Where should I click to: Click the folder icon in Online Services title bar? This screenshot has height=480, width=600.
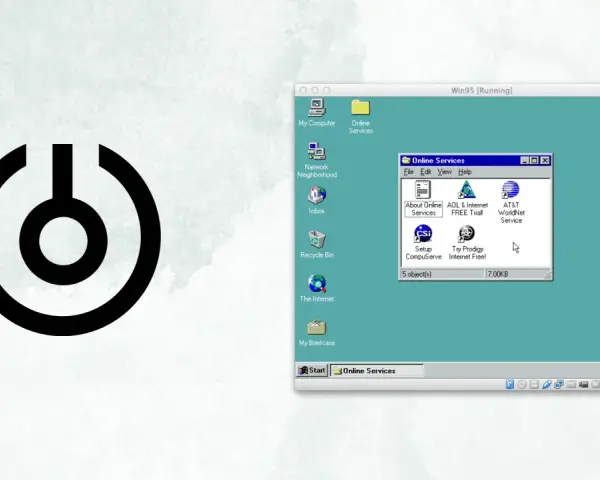(x=406, y=160)
